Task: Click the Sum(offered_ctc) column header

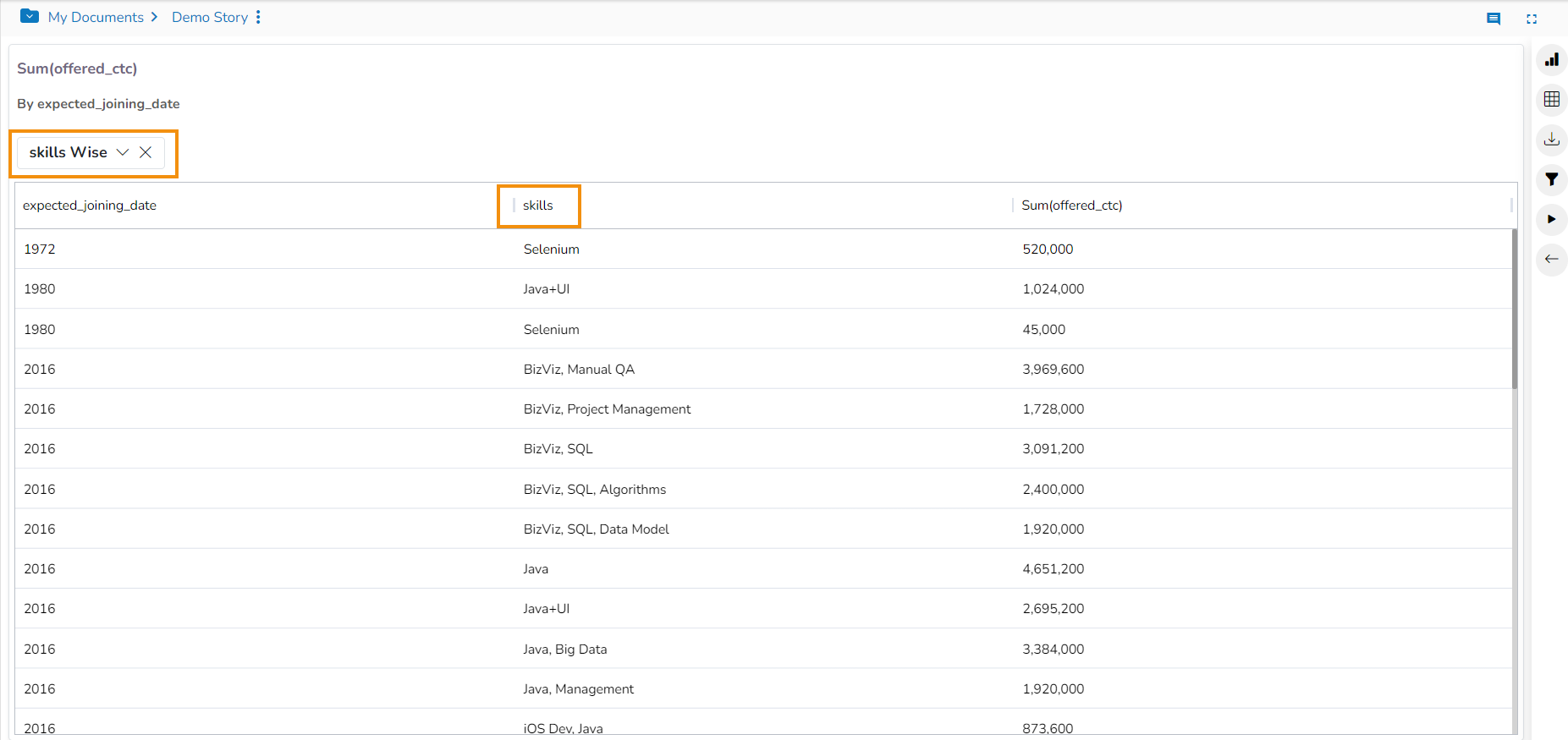Action: [1071, 206]
